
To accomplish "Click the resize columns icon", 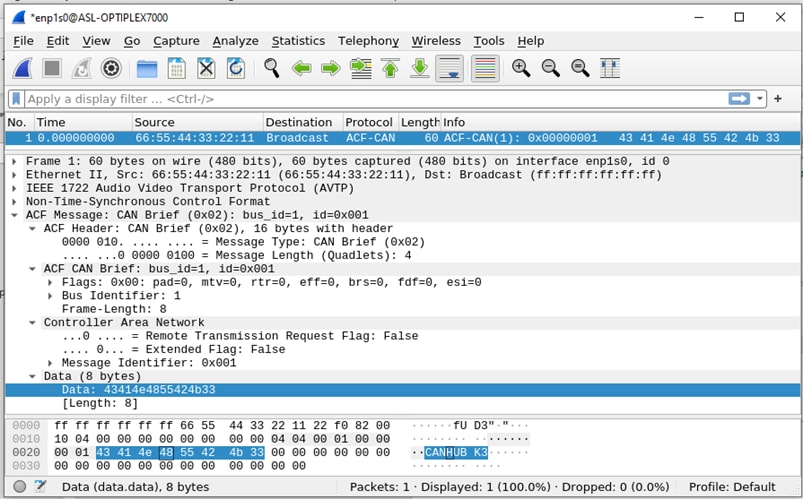I will pos(609,68).
